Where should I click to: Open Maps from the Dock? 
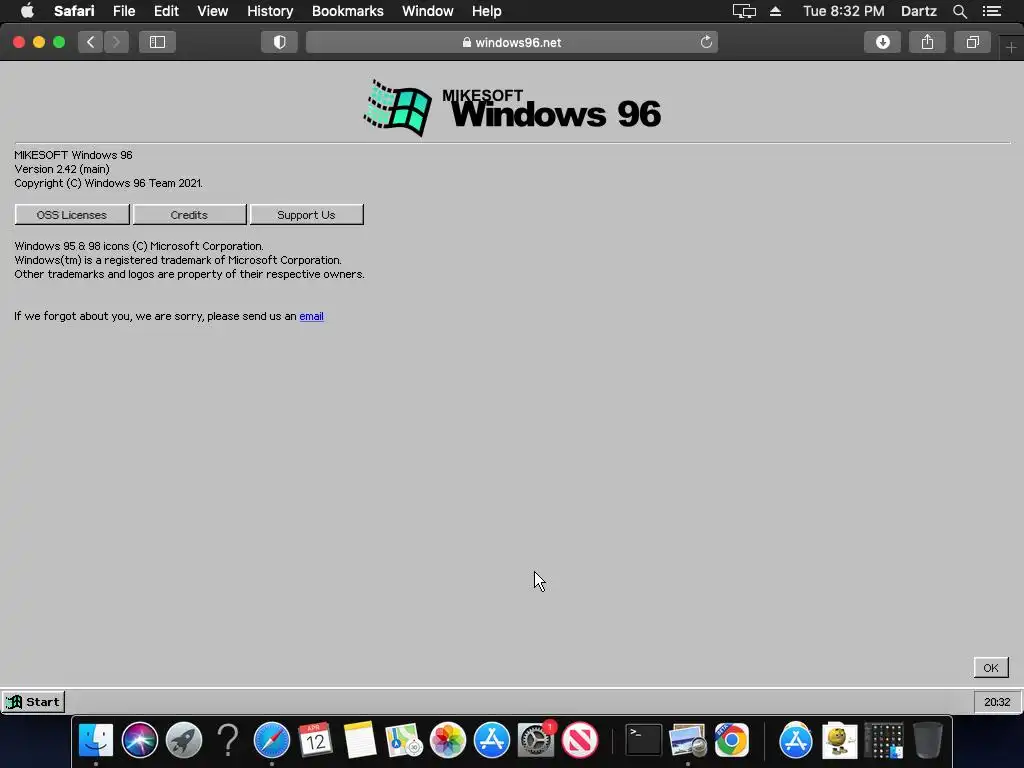pyautogui.click(x=404, y=740)
